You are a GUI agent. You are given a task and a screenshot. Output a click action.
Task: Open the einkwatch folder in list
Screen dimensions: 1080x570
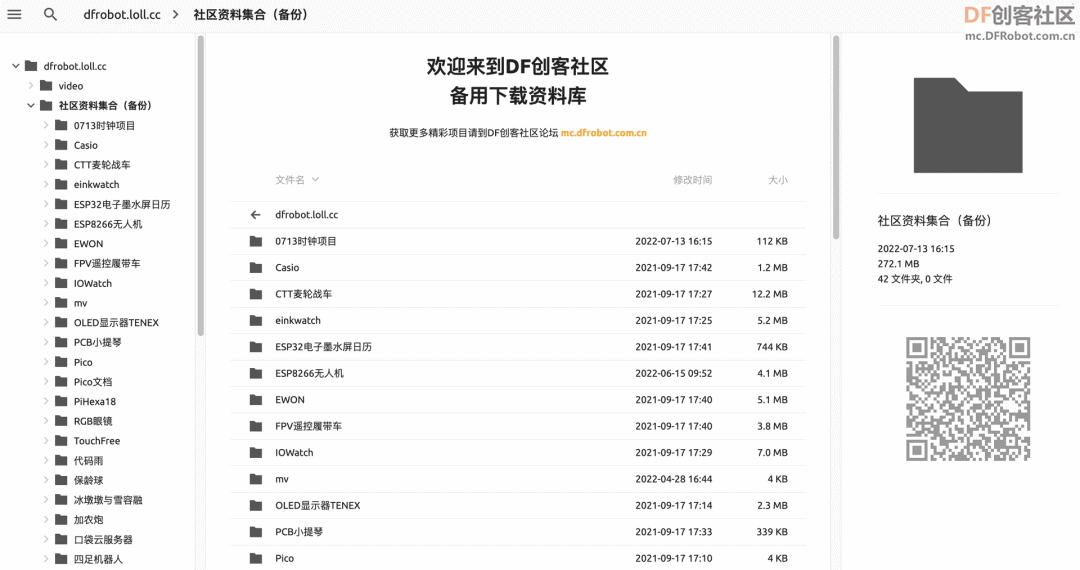[x=518, y=320]
